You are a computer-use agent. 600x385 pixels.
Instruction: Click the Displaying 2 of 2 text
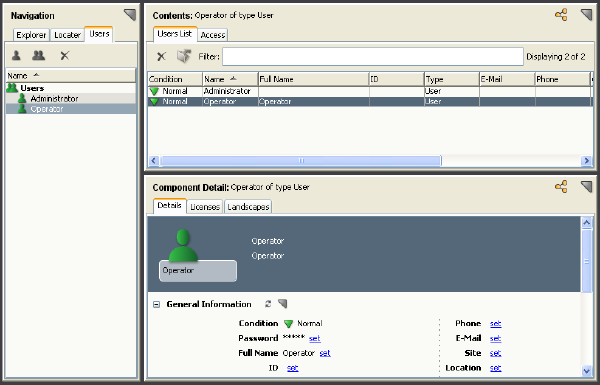[556, 57]
